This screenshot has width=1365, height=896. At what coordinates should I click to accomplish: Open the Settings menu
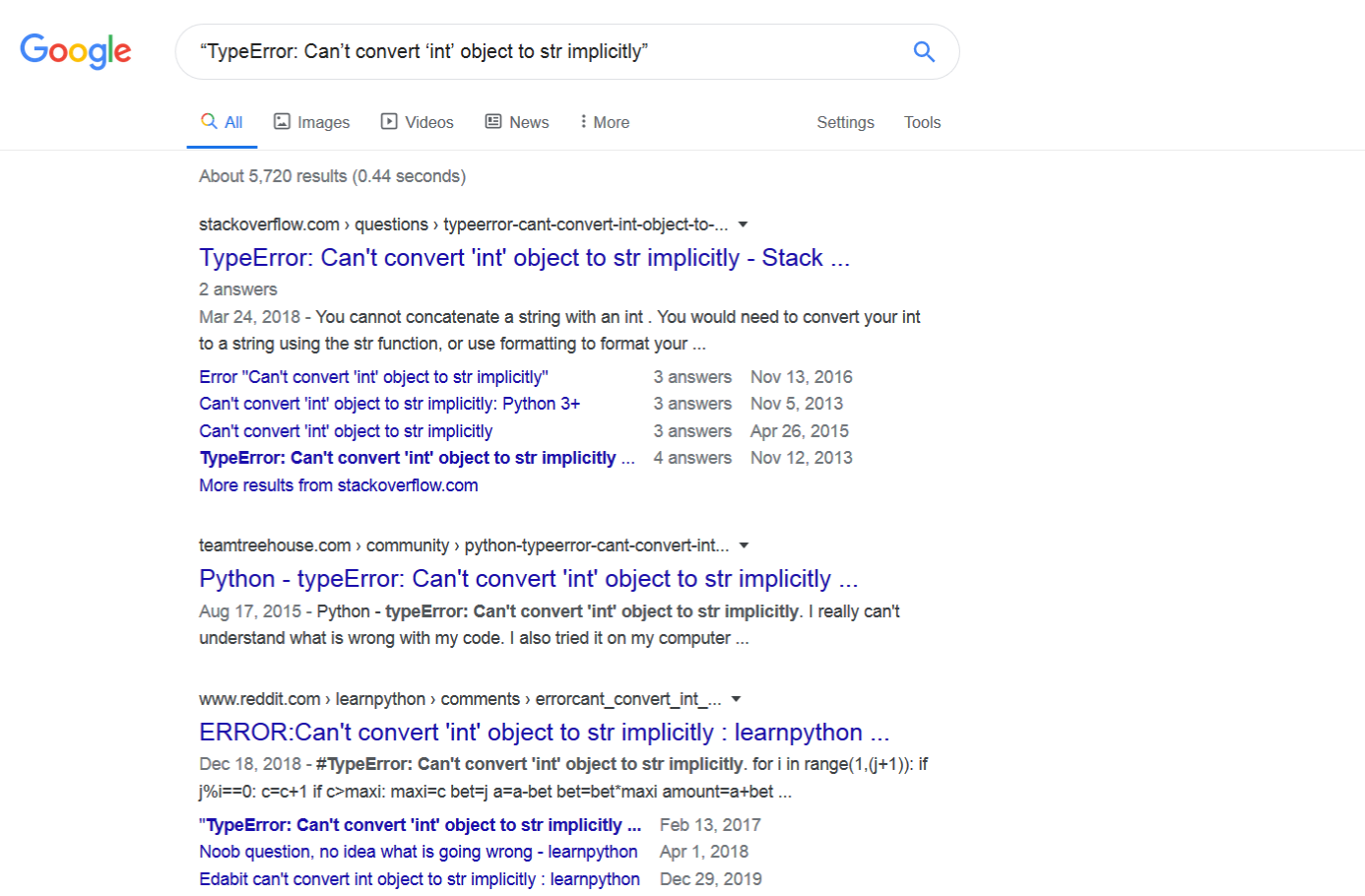(x=845, y=122)
